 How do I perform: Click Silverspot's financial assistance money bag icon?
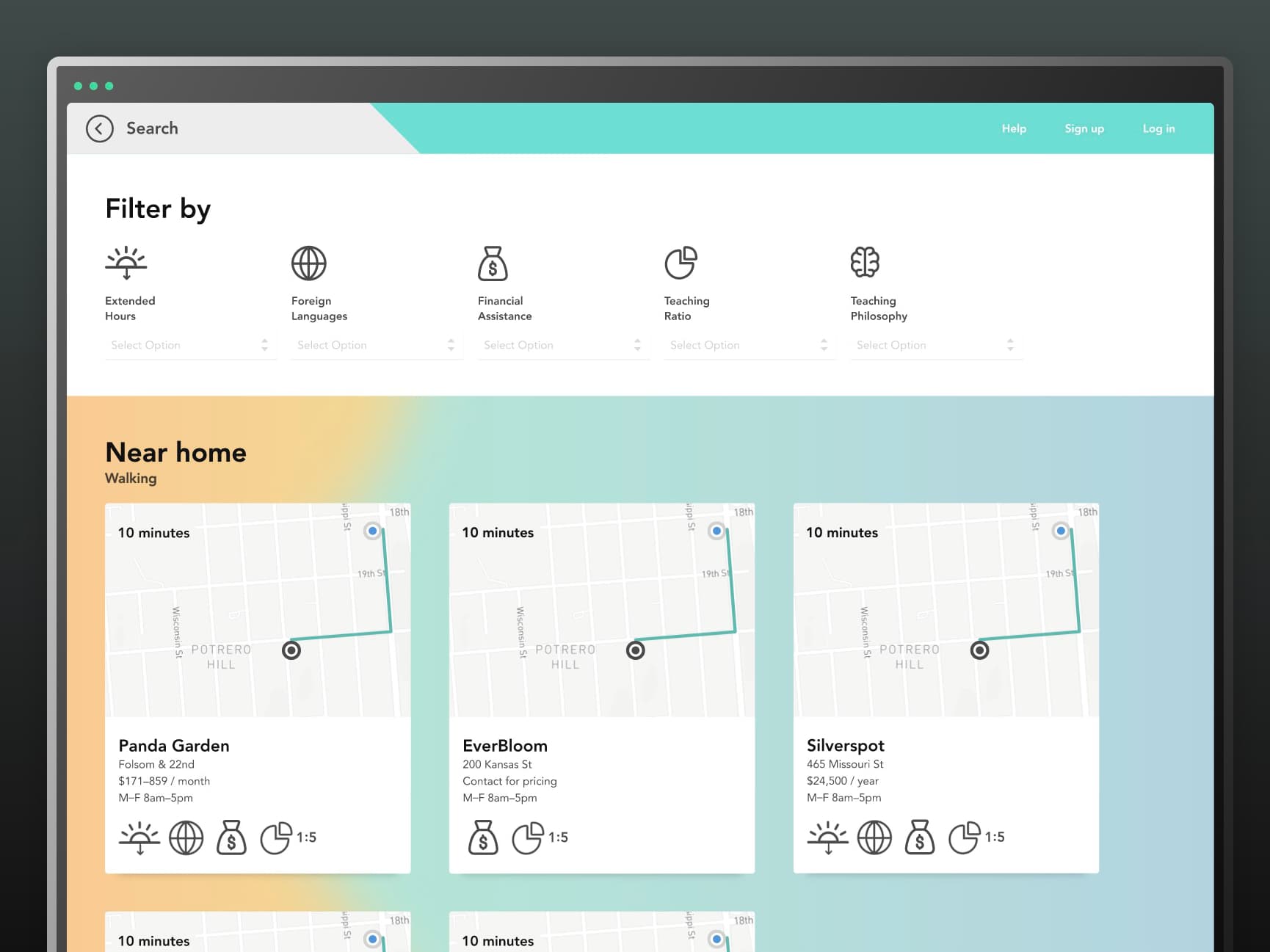point(920,837)
